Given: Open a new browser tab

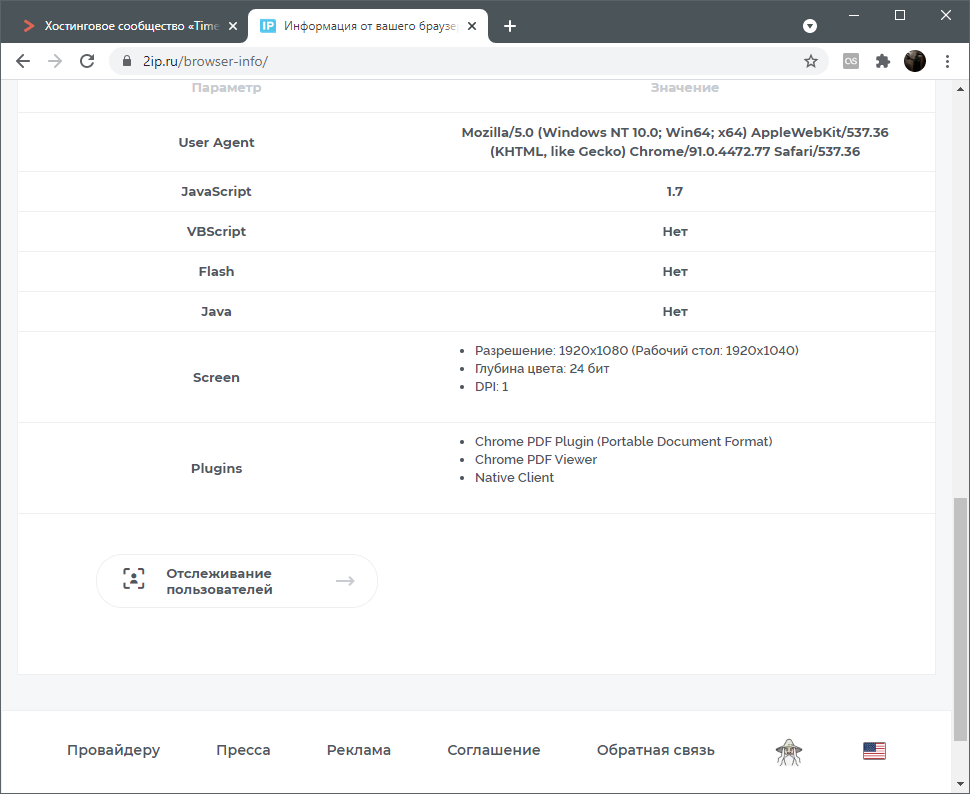Looking at the screenshot, I should (510, 26).
